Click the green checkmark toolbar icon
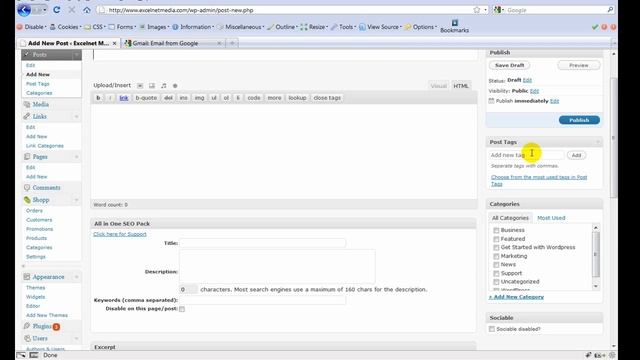Viewport: 640px width, 360px height. [x=595, y=27]
